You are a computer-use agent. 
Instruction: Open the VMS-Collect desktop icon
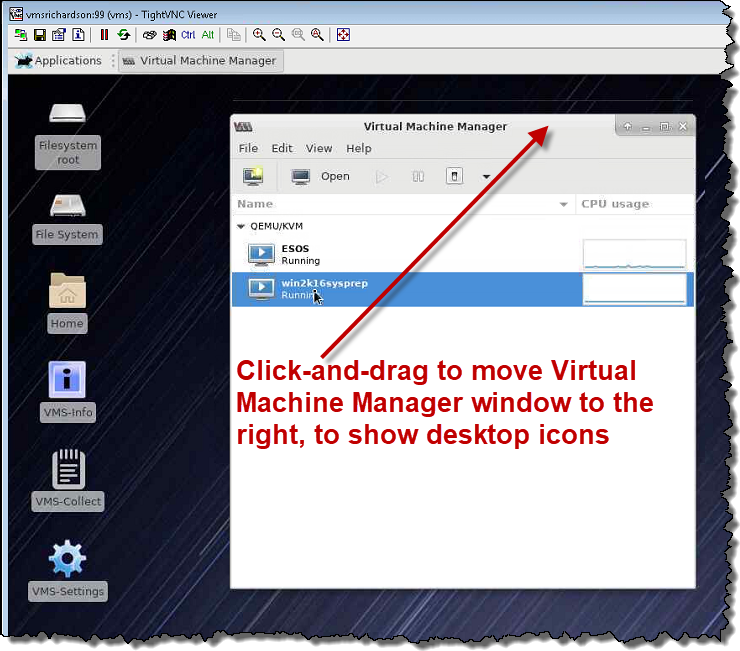pos(67,480)
